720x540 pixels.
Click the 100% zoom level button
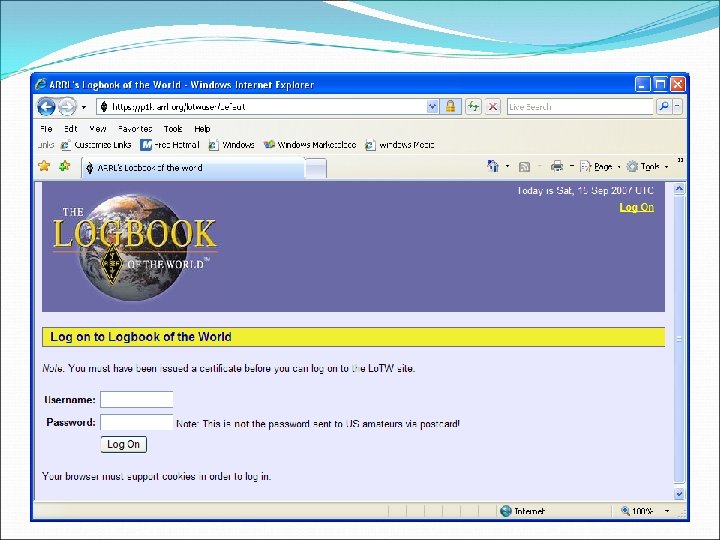(637, 511)
